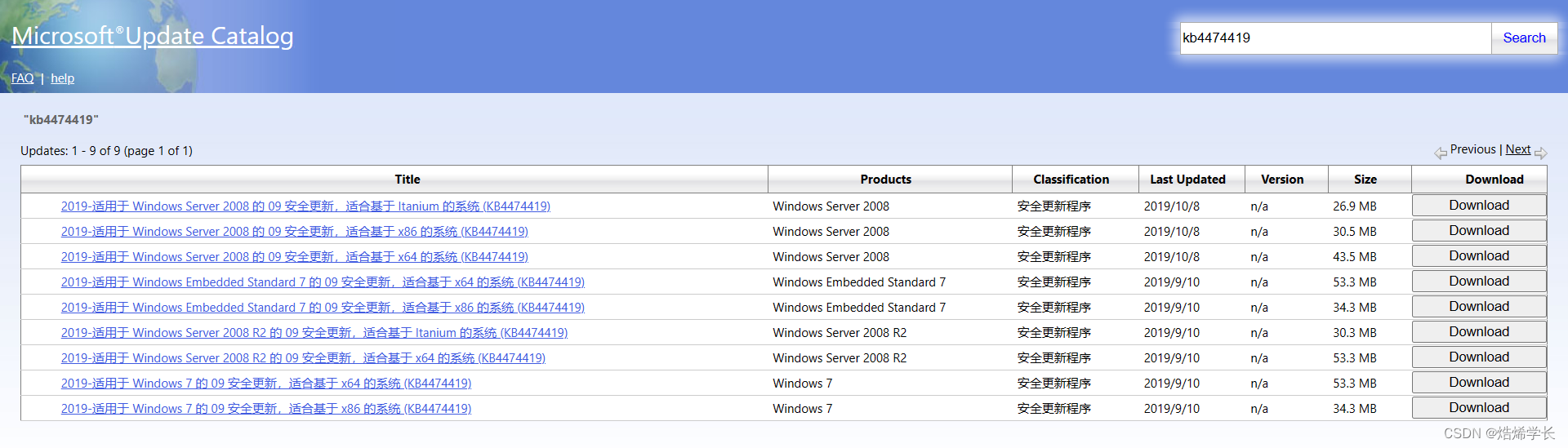The width and height of the screenshot is (1568, 448).
Task: Click the Next page arrow icon
Action: click(1541, 153)
